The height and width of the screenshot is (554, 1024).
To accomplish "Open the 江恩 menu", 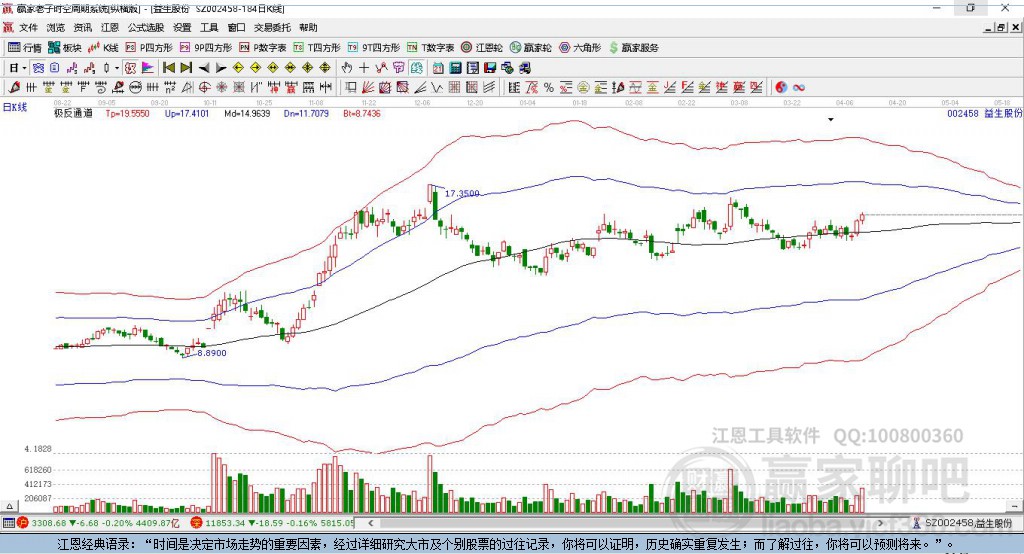I will tap(110, 27).
